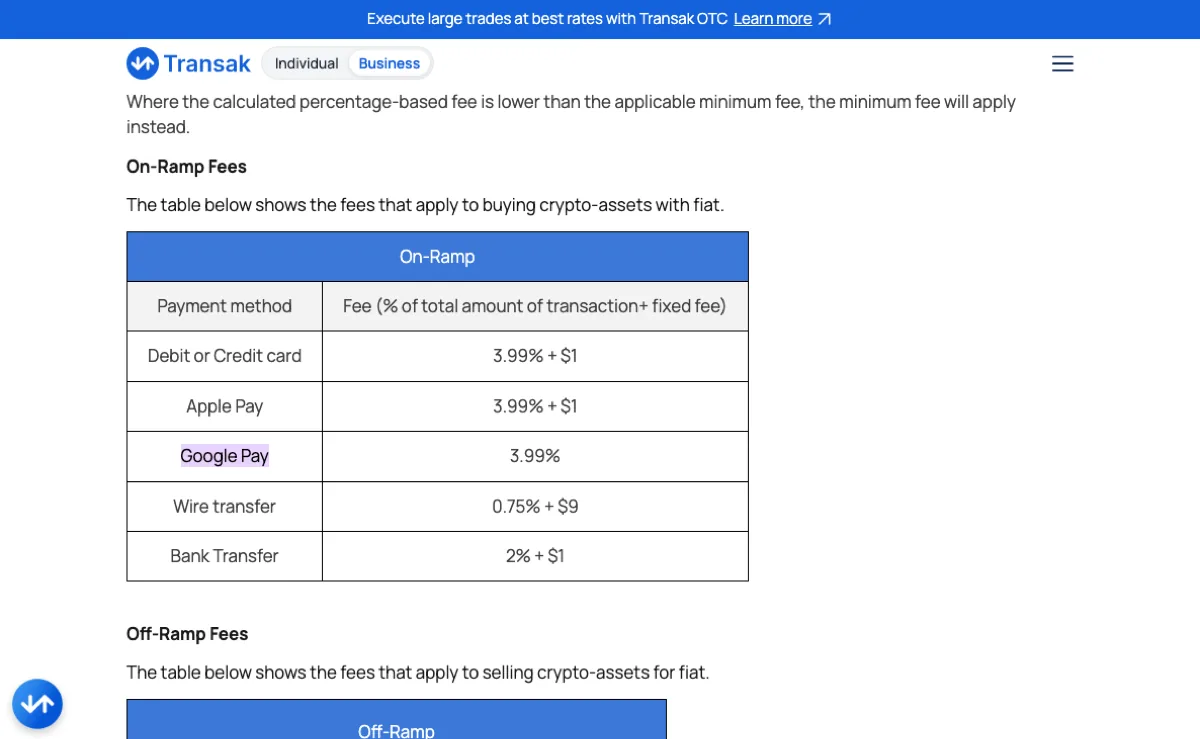Open the Learn more banner link
1200x739 pixels.
[772, 19]
